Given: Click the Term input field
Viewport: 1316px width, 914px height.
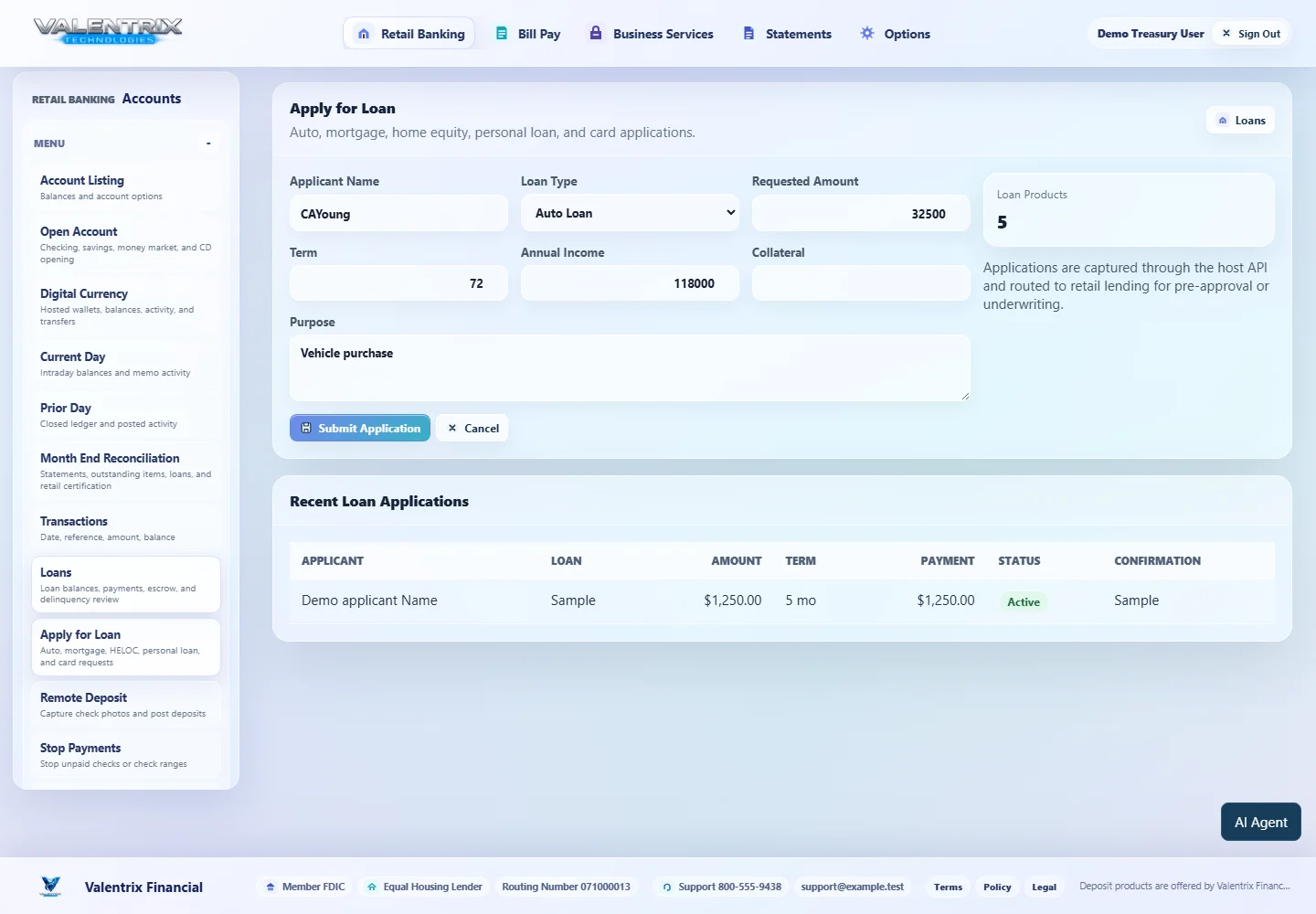Looking at the screenshot, I should 398,283.
